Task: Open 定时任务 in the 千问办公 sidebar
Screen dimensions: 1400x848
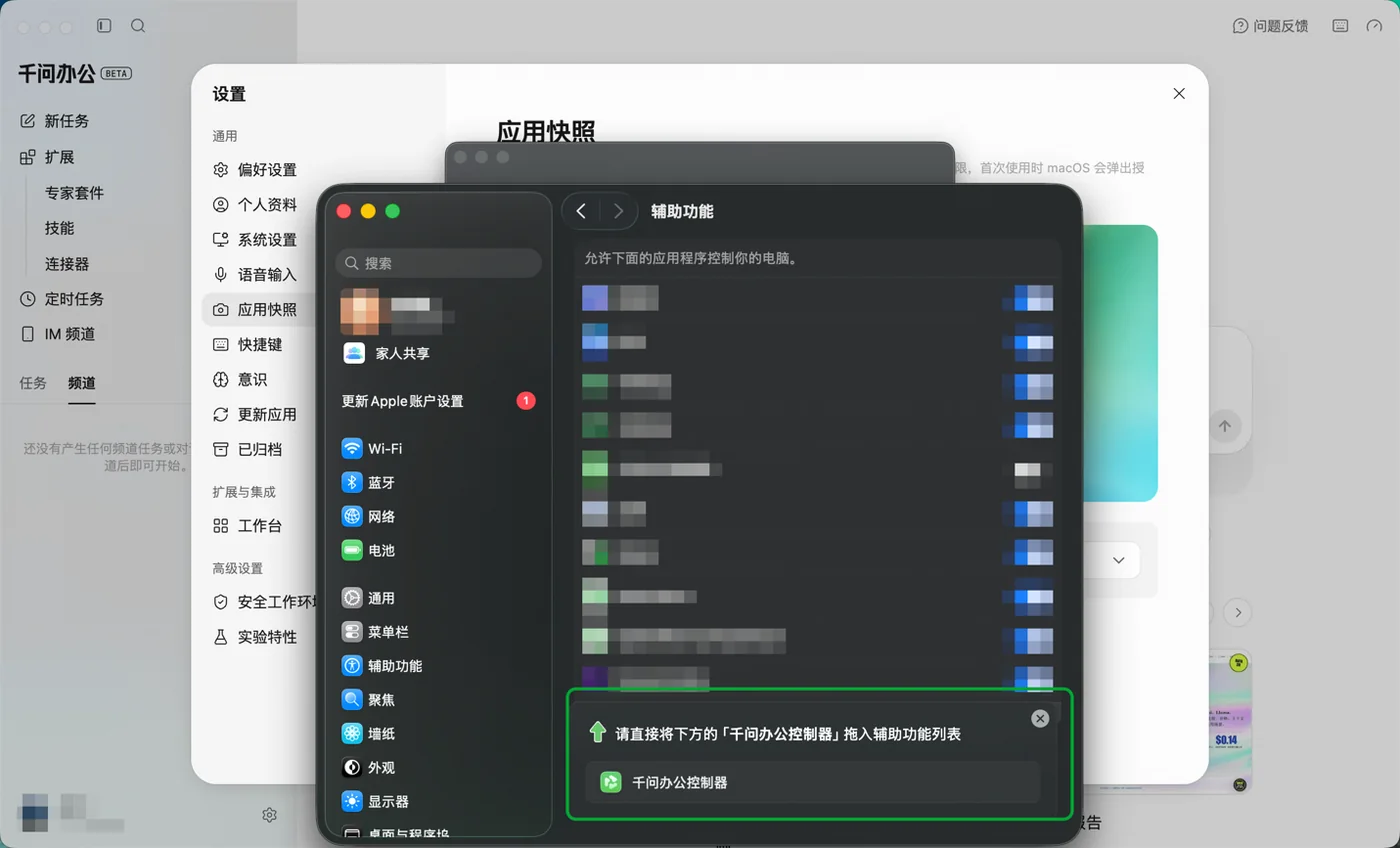Action: tap(62, 299)
